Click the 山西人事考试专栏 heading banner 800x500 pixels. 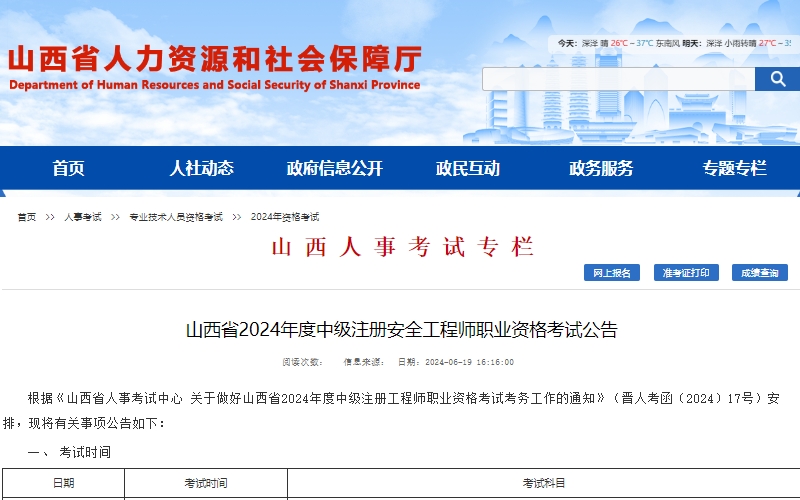402,247
